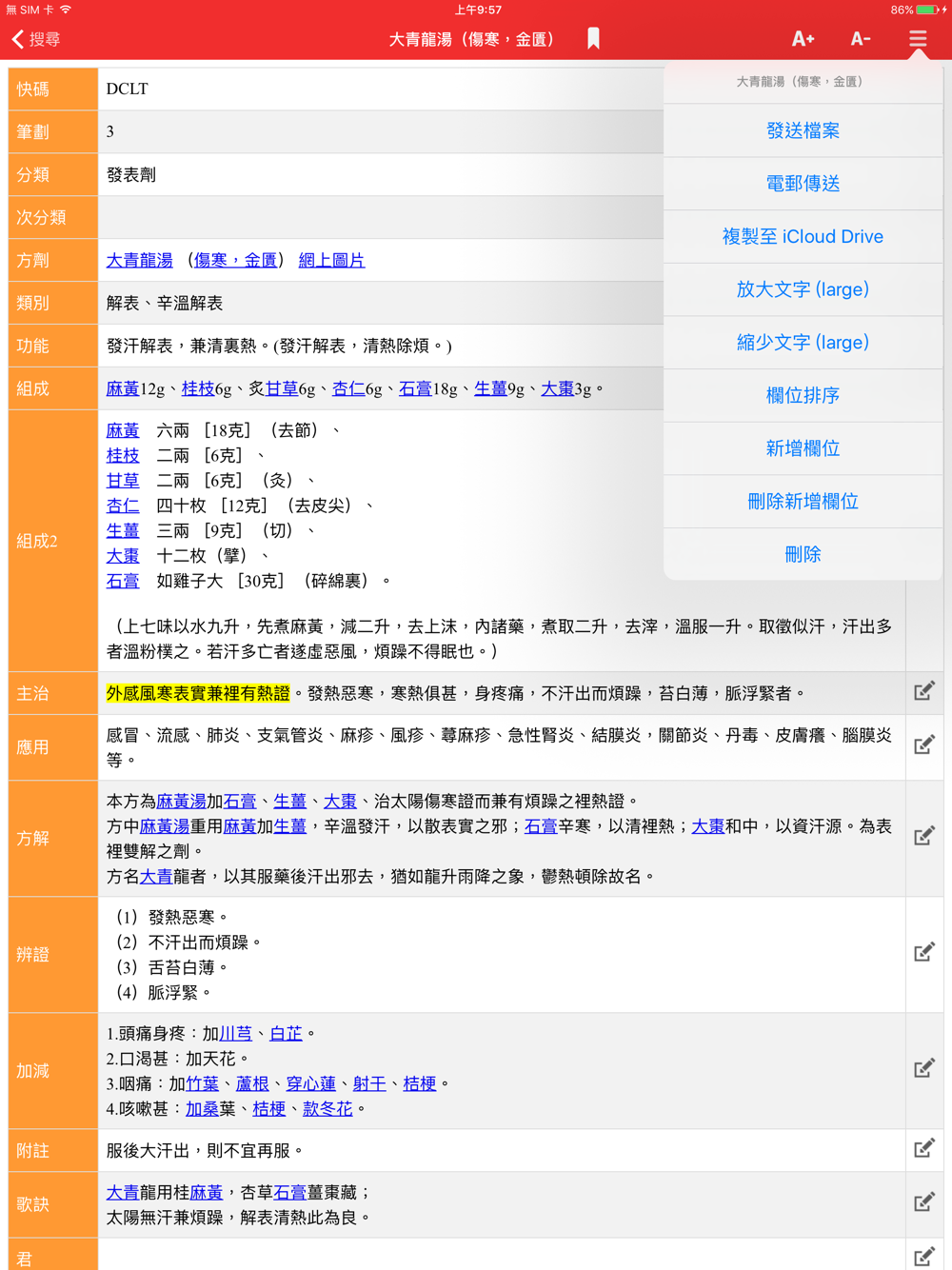Toggle the hamburger menu icon
This screenshot has width=952, height=1270.
tap(917, 39)
